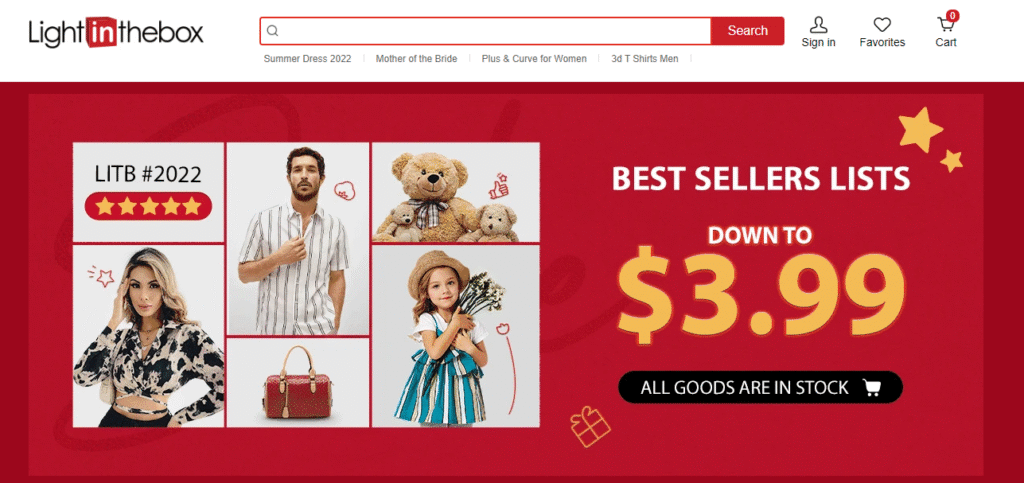Click the gift box icon on banner
Viewport: 1024px width, 483px height.
click(590, 426)
